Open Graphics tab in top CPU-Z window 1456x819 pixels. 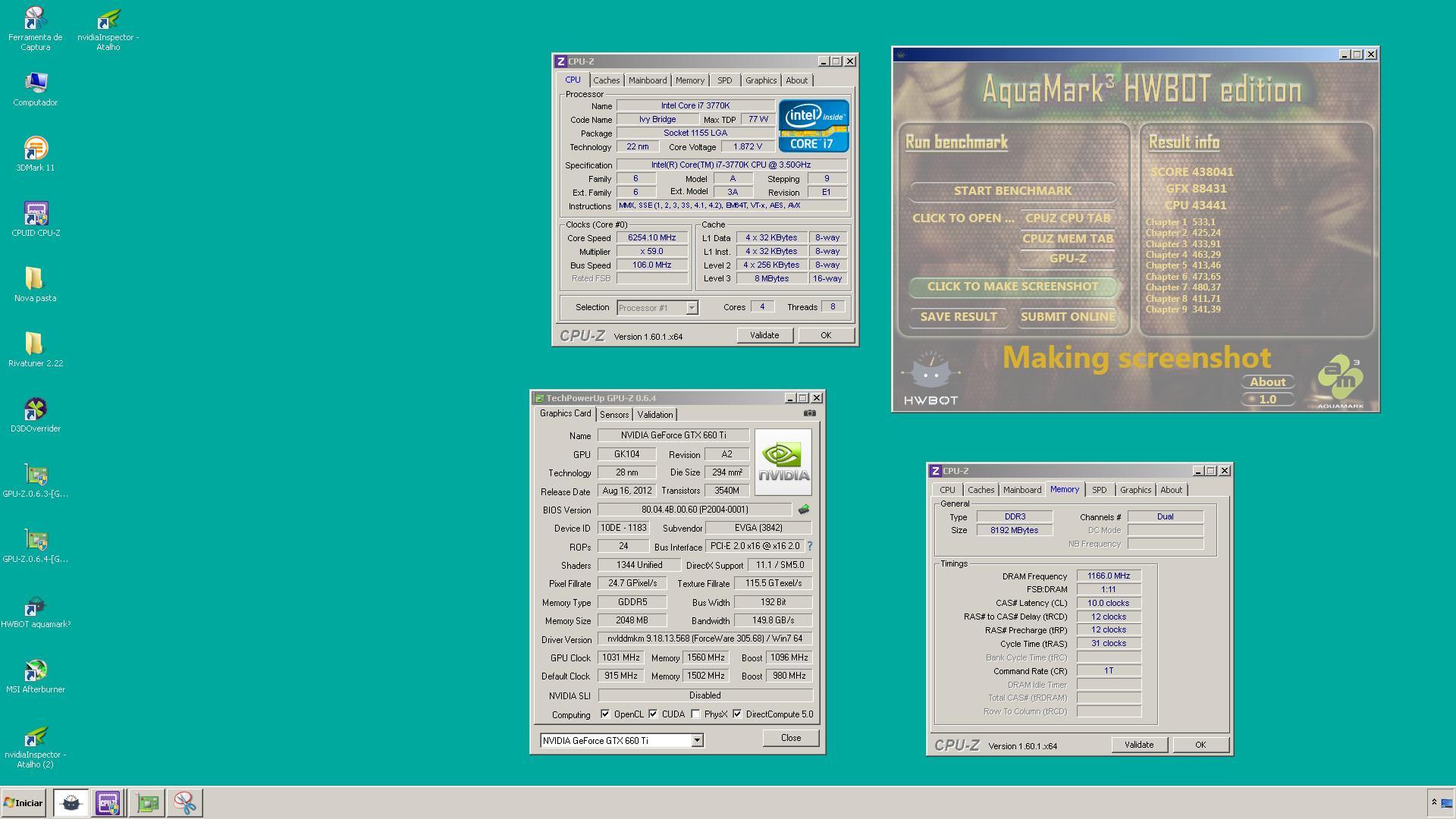click(x=761, y=80)
